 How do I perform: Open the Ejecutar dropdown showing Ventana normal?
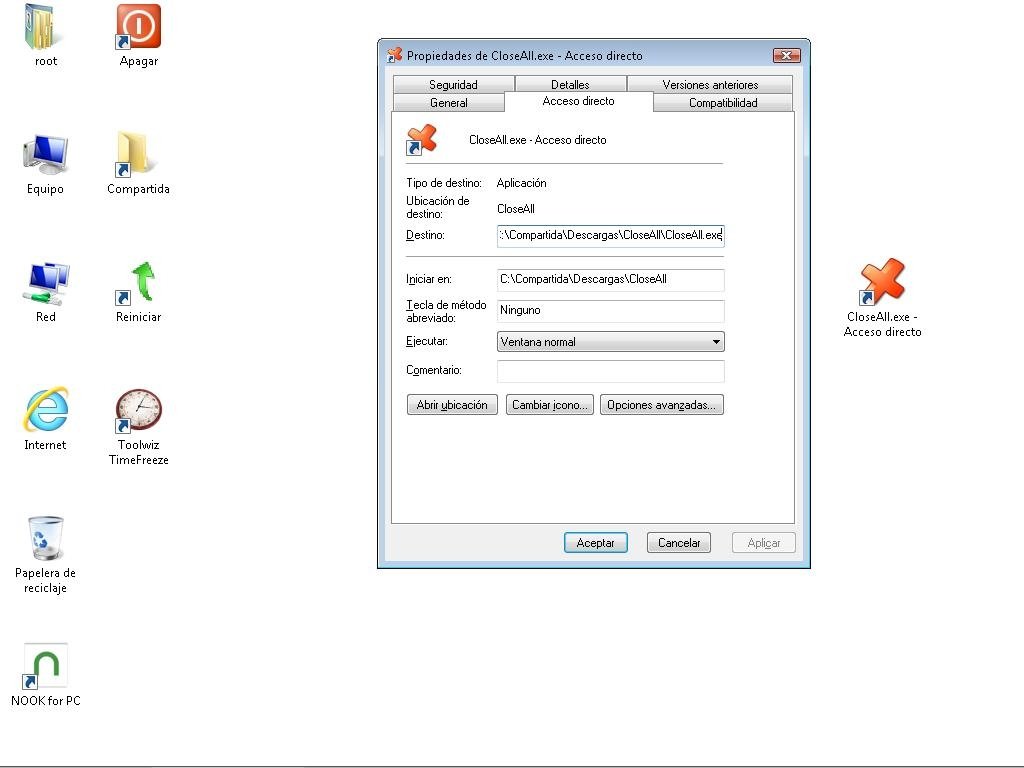pyautogui.click(x=611, y=342)
